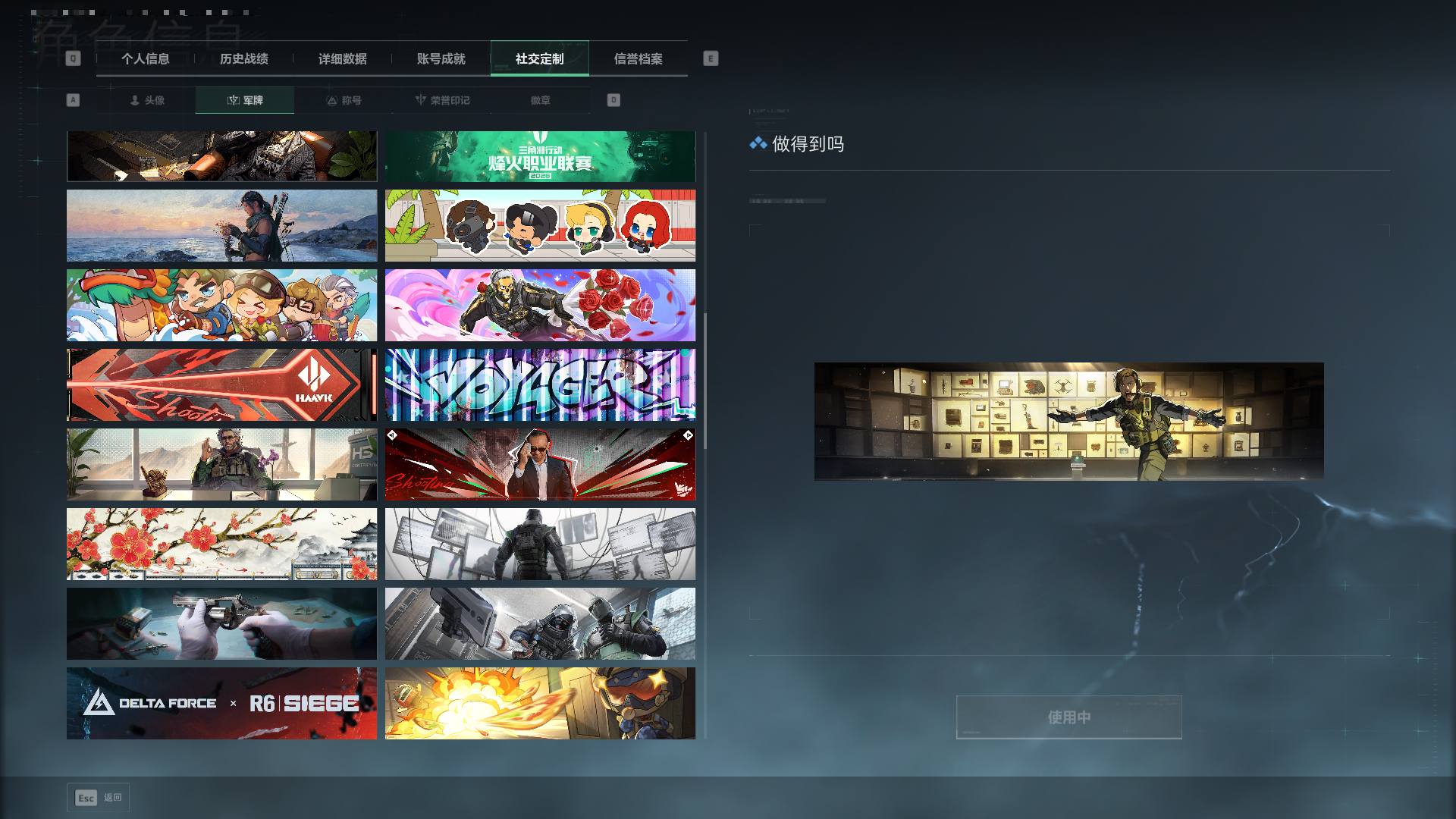Choose the operator facing monitor screens banner

point(540,544)
